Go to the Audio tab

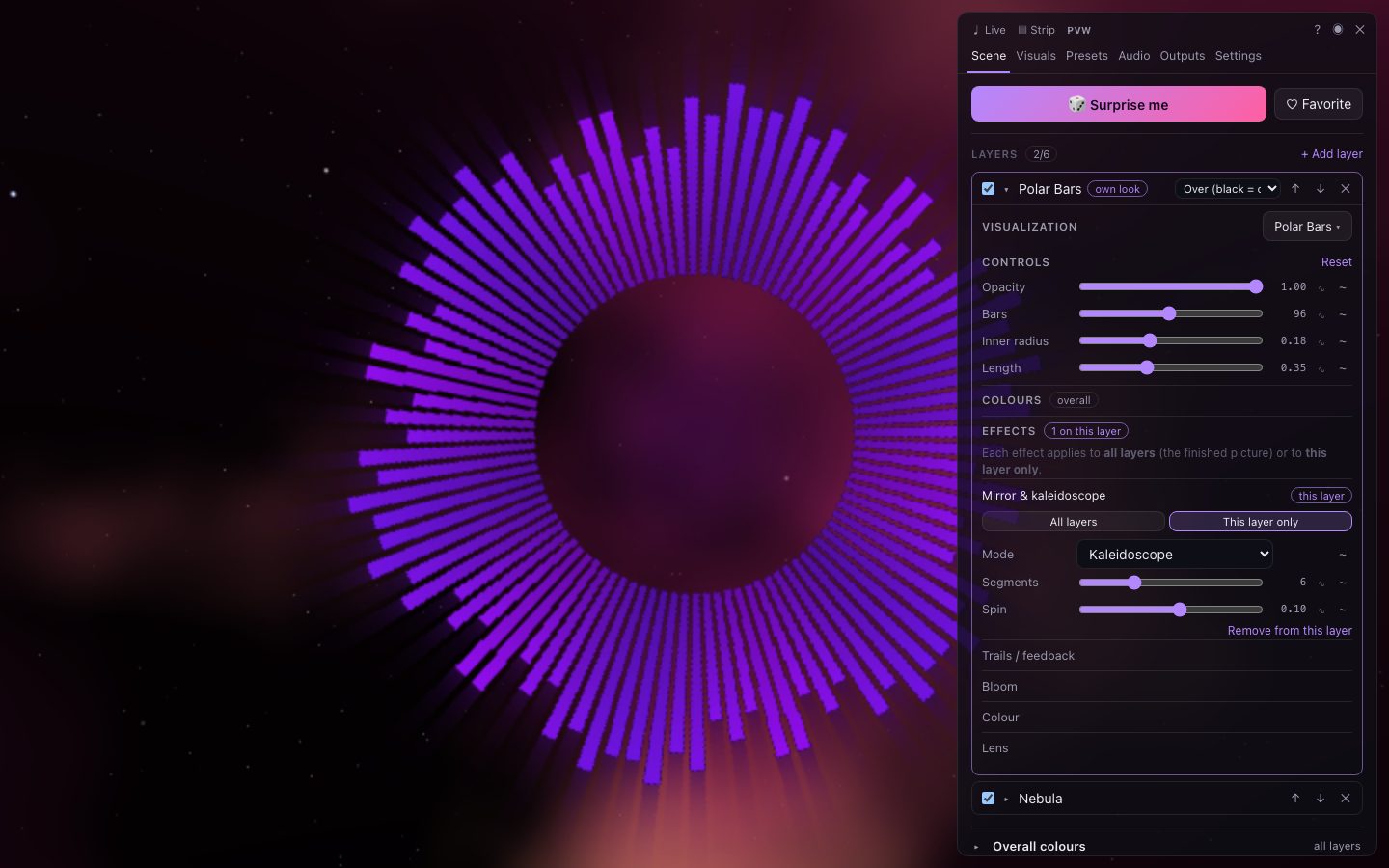[1134, 56]
